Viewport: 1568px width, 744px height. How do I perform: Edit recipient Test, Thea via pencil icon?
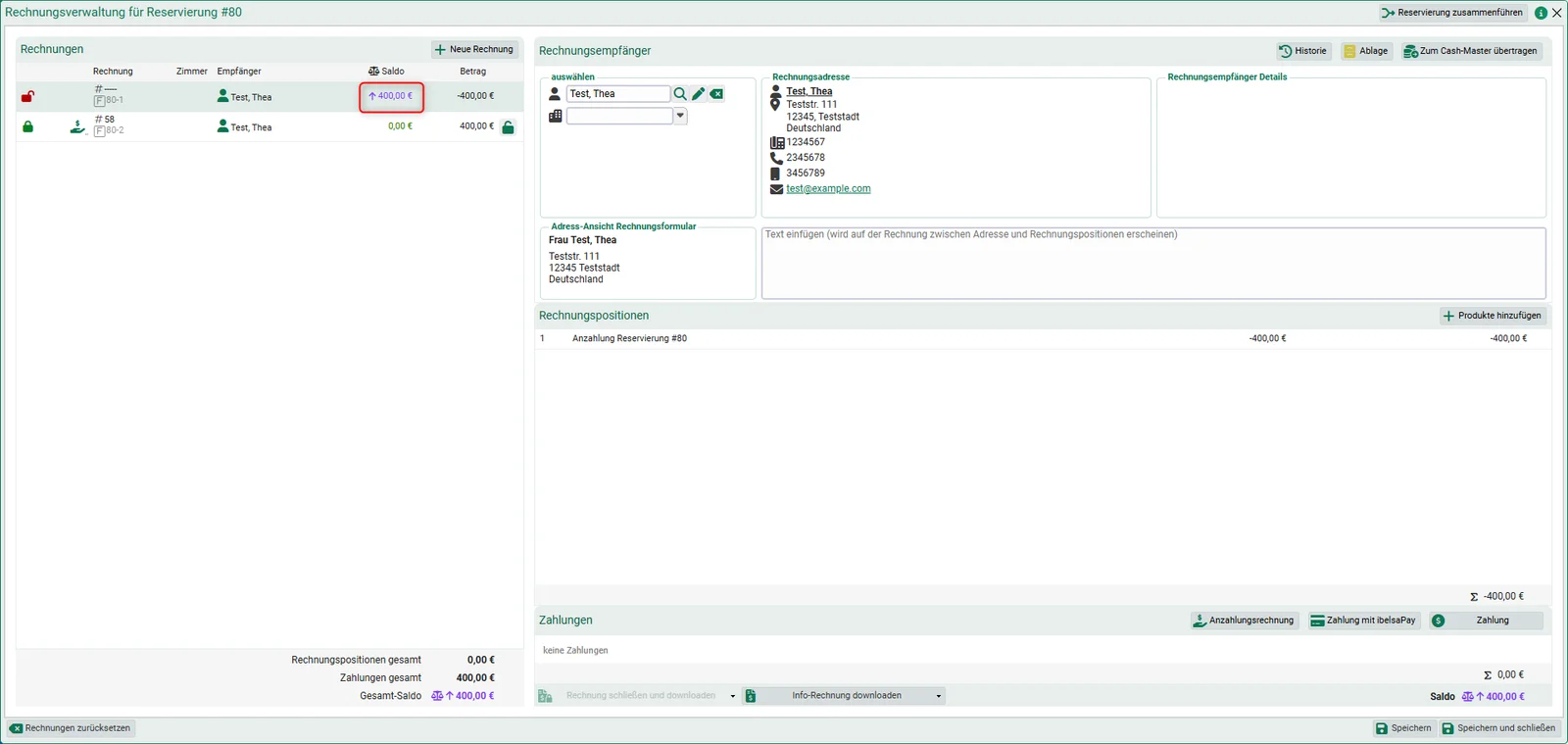tap(699, 94)
